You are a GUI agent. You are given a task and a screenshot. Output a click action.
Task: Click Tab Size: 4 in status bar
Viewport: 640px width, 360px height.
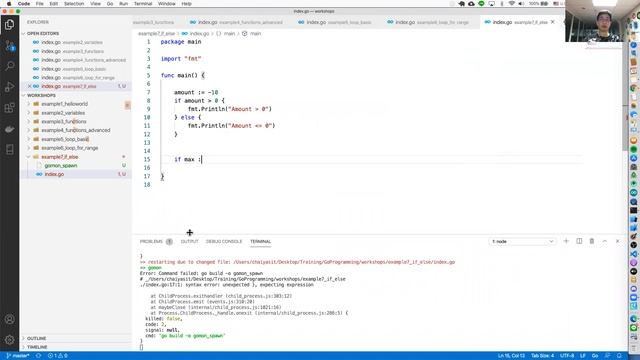pyautogui.click(x=542, y=356)
